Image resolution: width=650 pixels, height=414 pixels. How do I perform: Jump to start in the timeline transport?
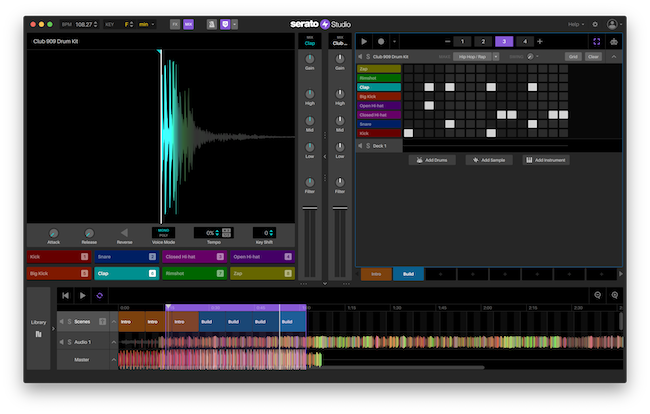tap(65, 295)
